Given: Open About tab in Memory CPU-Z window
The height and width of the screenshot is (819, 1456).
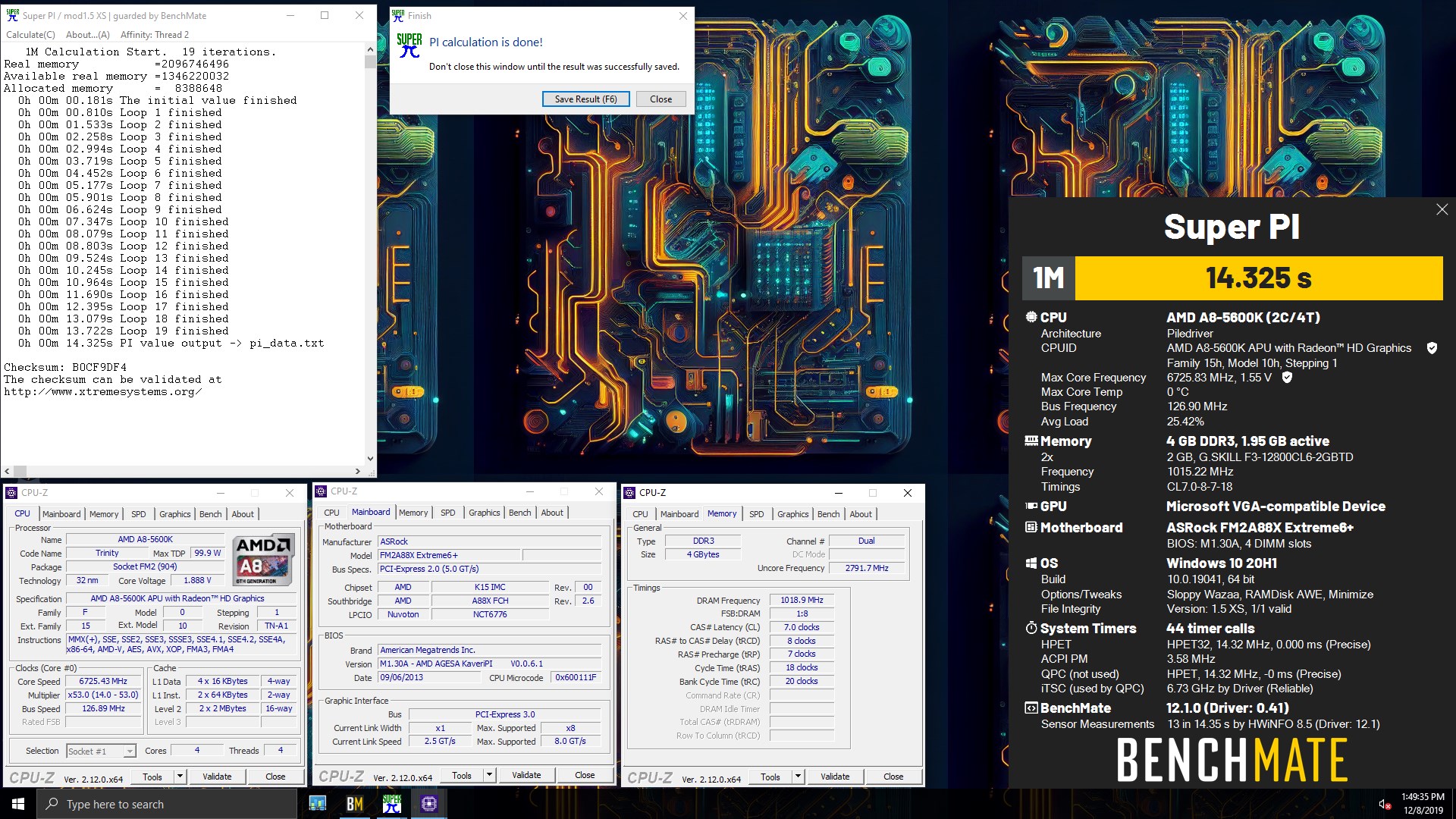Looking at the screenshot, I should pos(861,514).
